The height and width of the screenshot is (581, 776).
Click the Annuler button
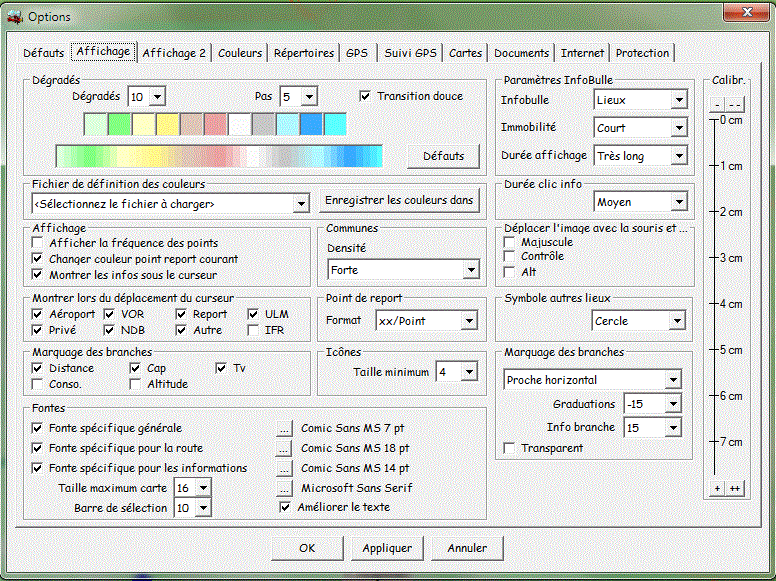click(467, 548)
